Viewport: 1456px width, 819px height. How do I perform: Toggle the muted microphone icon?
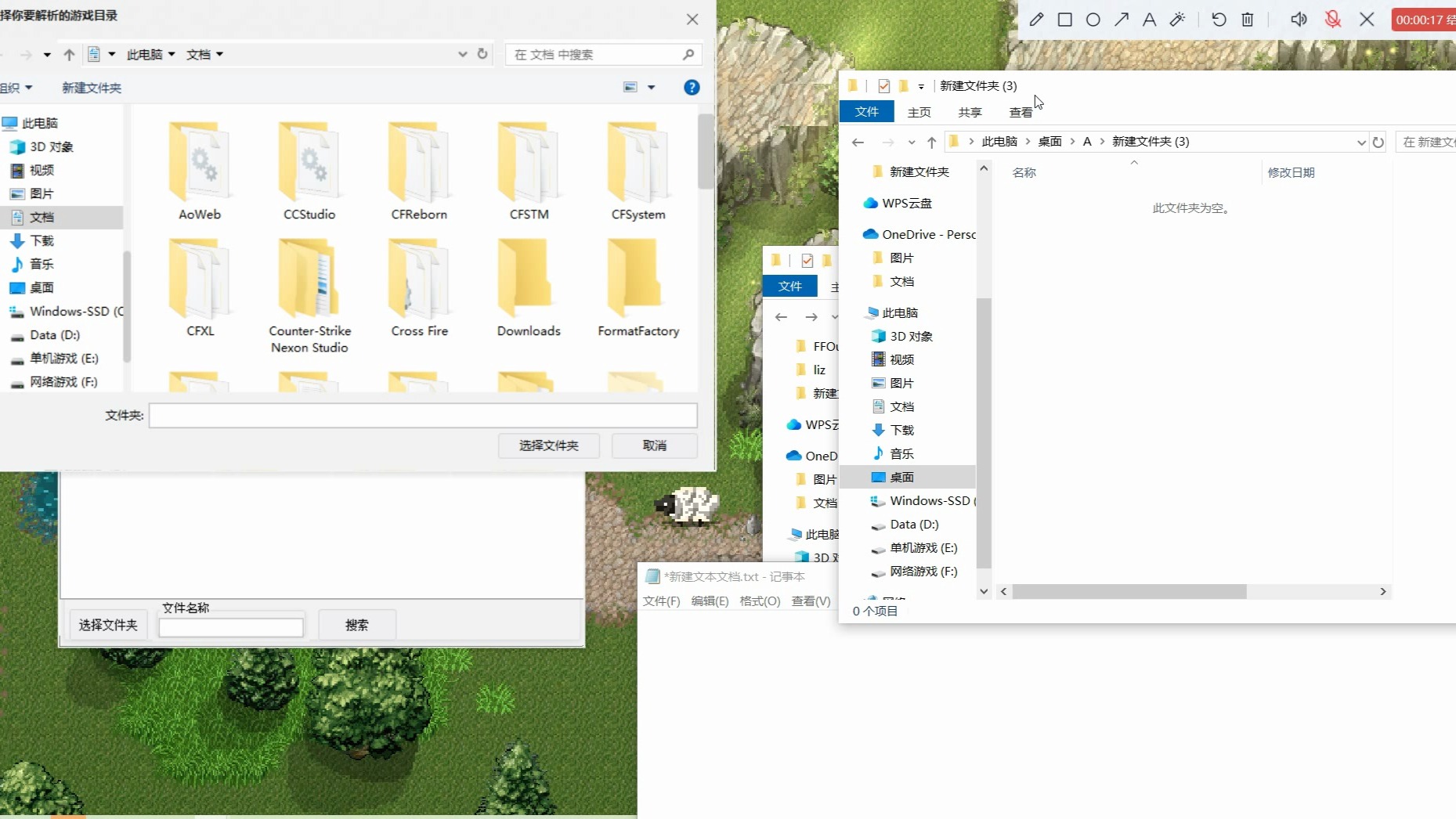click(1332, 20)
